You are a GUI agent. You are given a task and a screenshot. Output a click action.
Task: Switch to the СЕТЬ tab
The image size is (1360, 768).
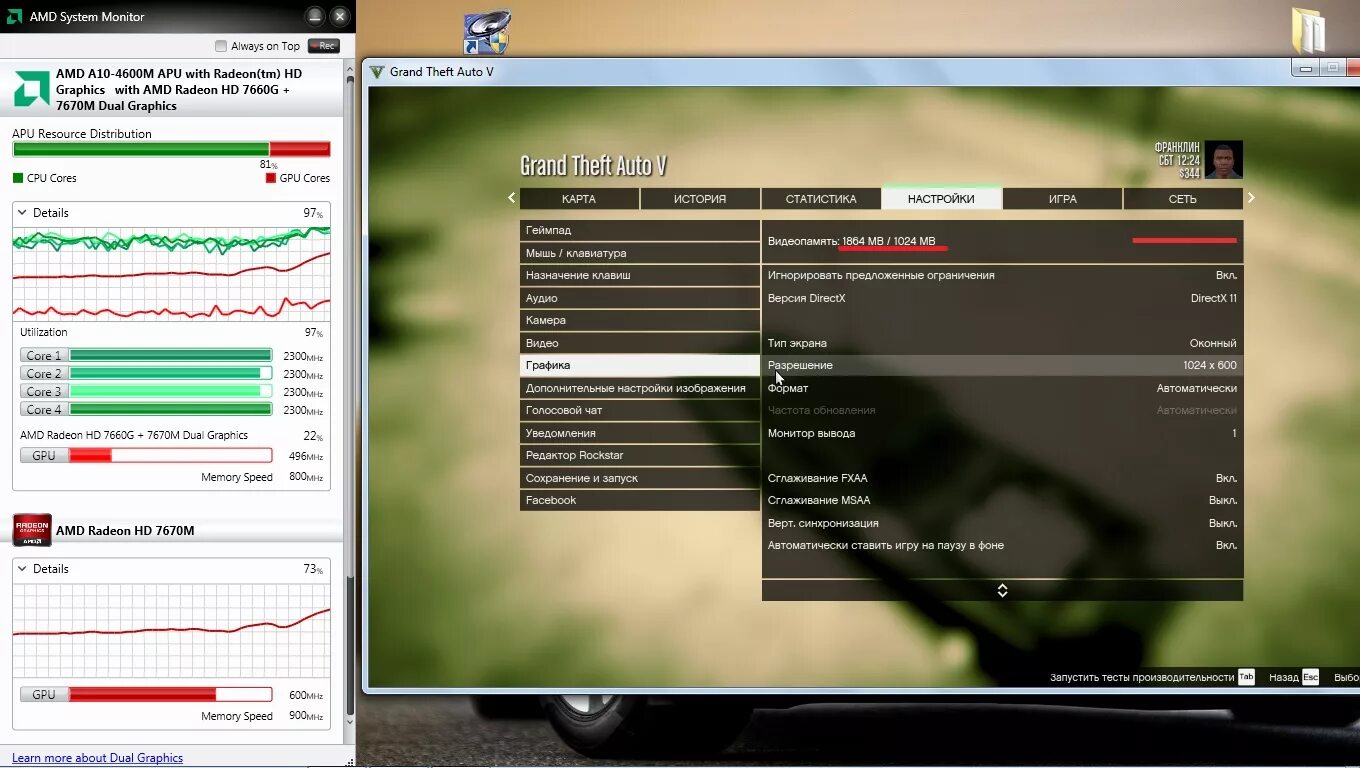[x=1183, y=199]
